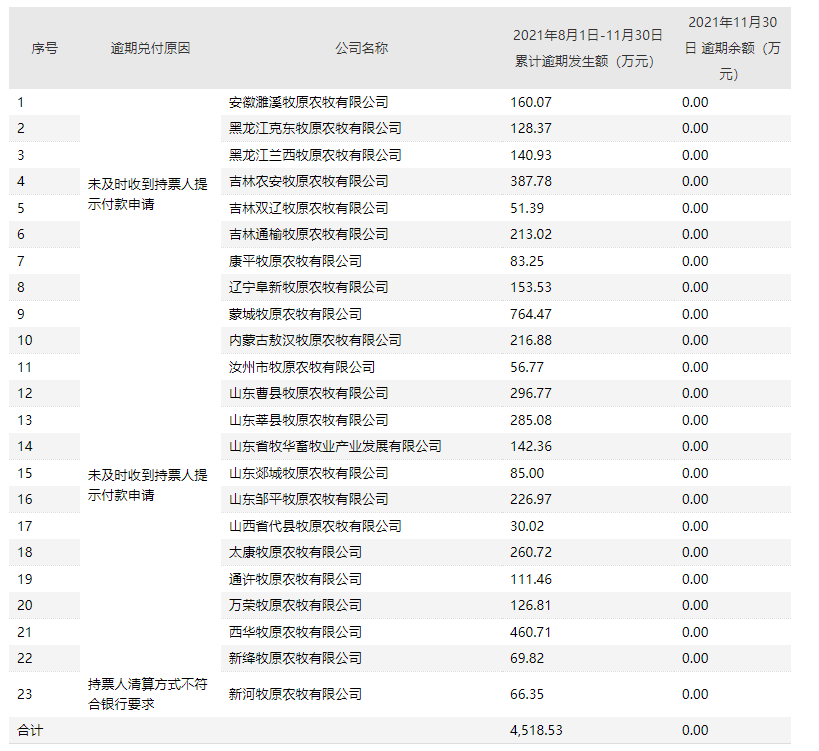Click the 公司名称 column header
The height and width of the screenshot is (751, 819).
point(361,48)
